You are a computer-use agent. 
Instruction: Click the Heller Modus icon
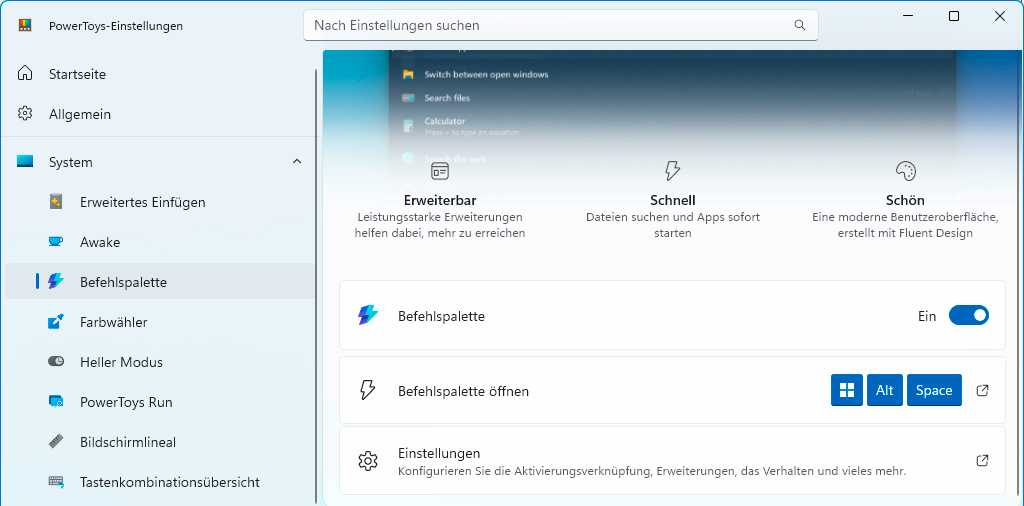tap(56, 361)
